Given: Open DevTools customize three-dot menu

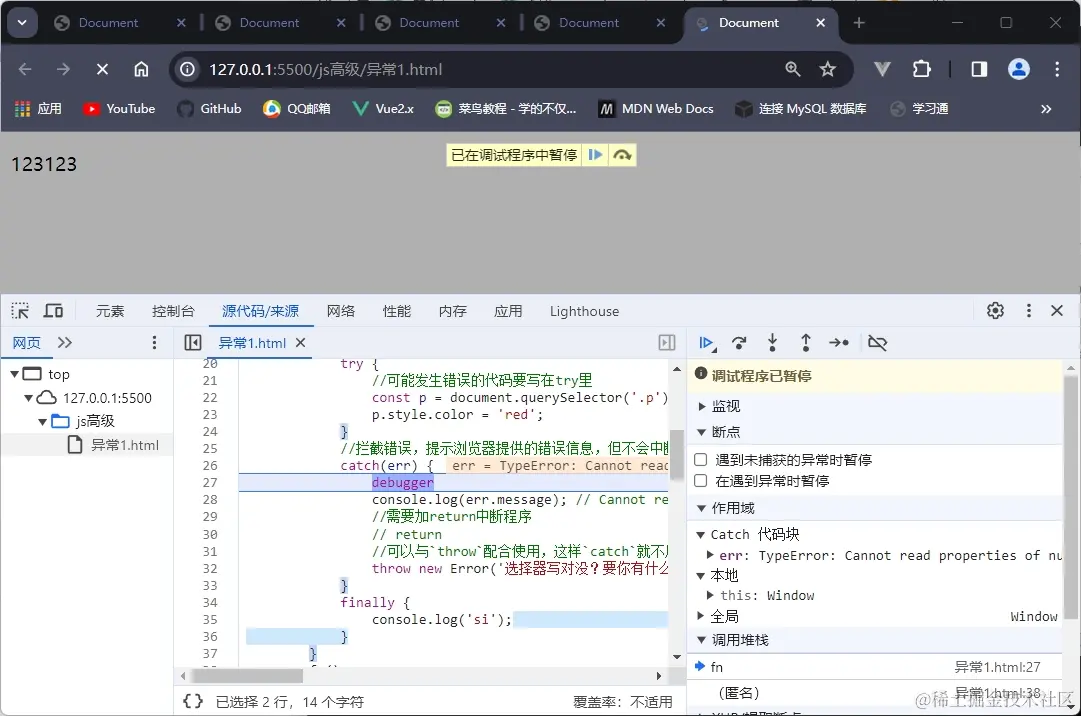Looking at the screenshot, I should pyautogui.click(x=1029, y=311).
